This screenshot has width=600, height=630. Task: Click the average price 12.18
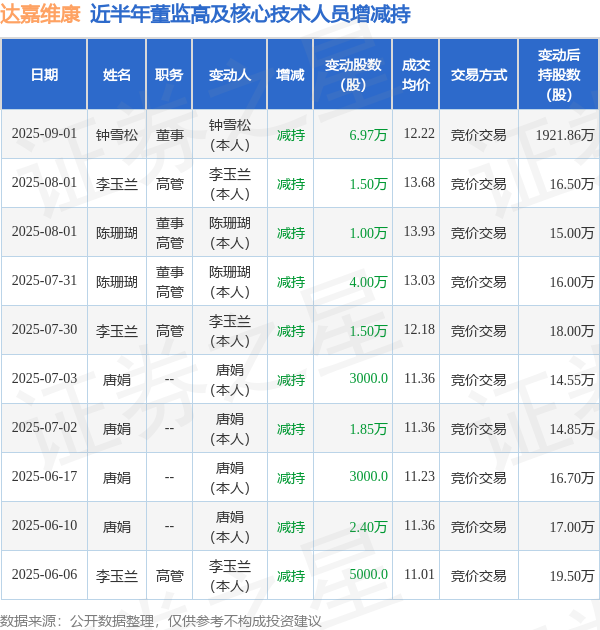point(419,329)
